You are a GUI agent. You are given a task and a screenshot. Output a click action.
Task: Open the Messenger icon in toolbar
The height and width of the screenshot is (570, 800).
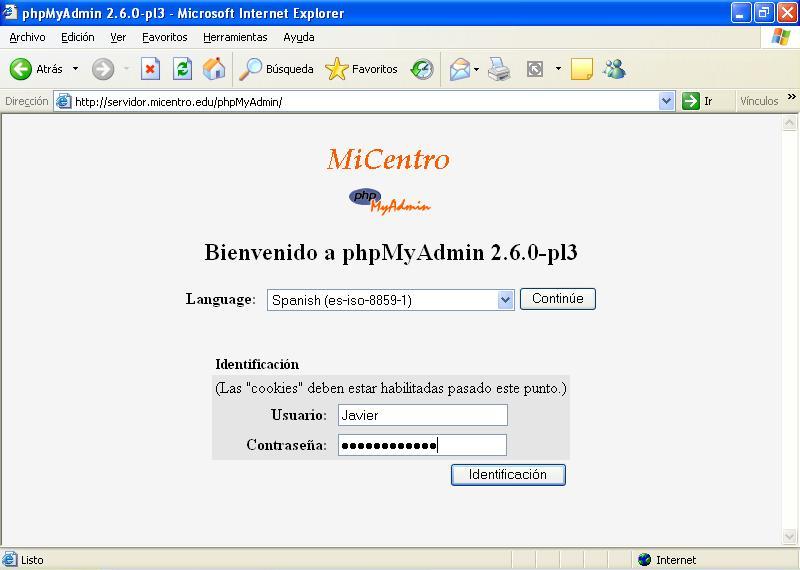click(614, 69)
